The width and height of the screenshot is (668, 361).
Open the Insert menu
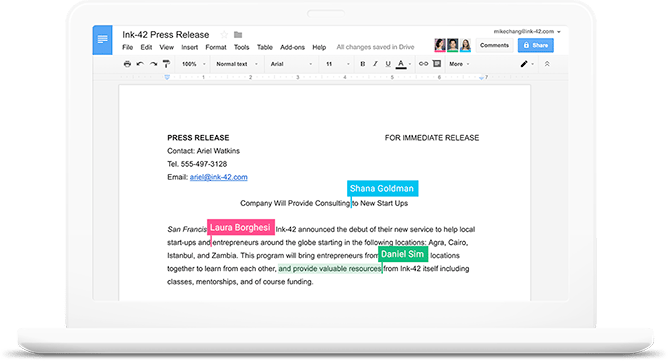click(190, 47)
